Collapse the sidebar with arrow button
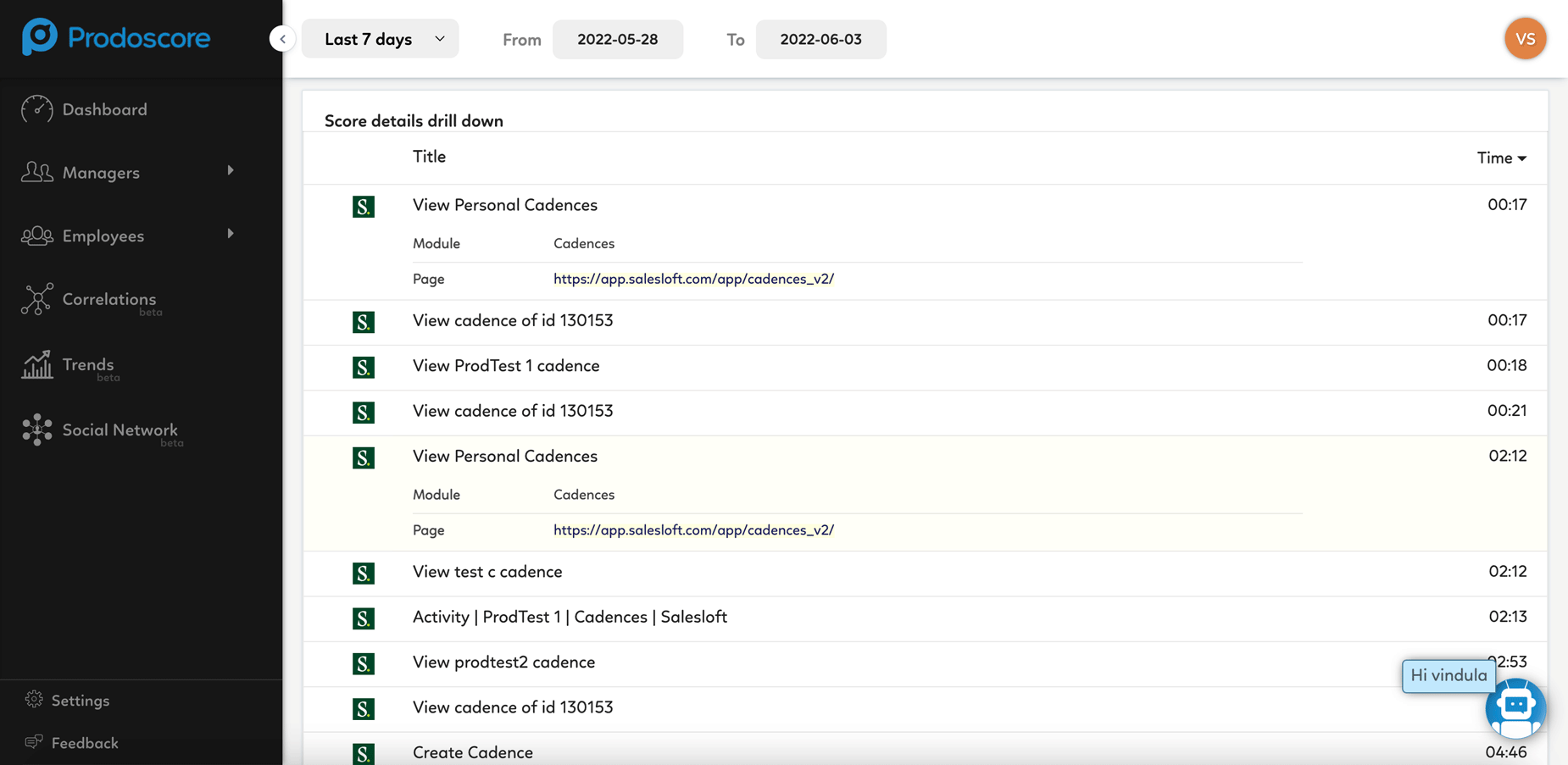The image size is (1568, 765). click(282, 39)
